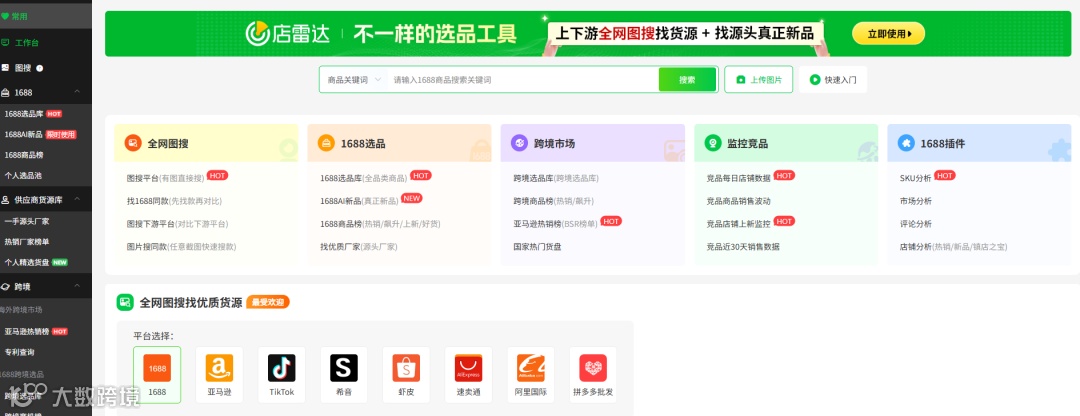Click the blue 1688插件 card header icon
This screenshot has width=1080, height=416.
[906, 143]
